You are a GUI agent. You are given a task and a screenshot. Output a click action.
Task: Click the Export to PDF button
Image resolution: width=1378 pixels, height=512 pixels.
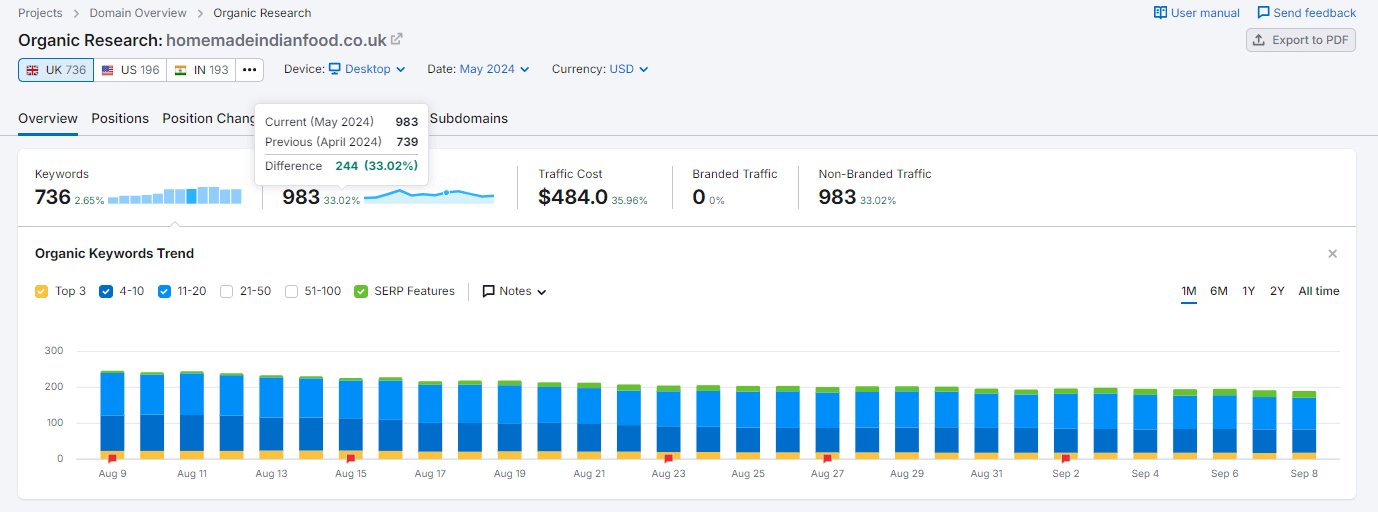(x=1300, y=40)
